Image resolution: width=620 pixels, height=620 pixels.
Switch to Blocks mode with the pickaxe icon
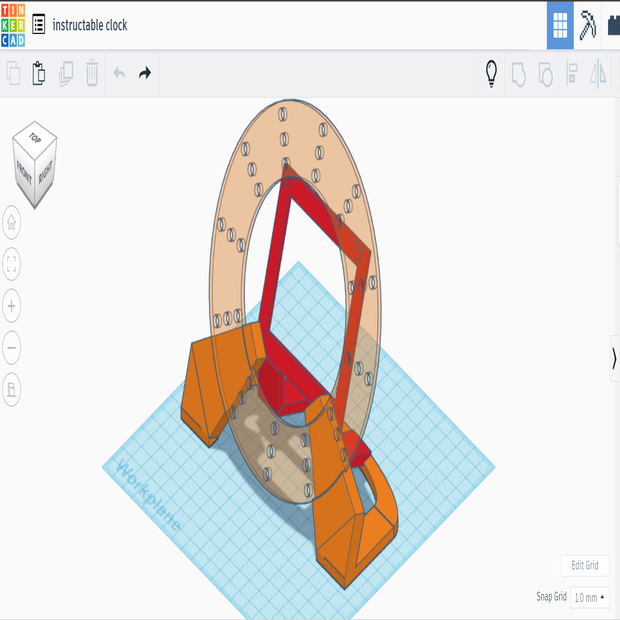click(x=587, y=24)
